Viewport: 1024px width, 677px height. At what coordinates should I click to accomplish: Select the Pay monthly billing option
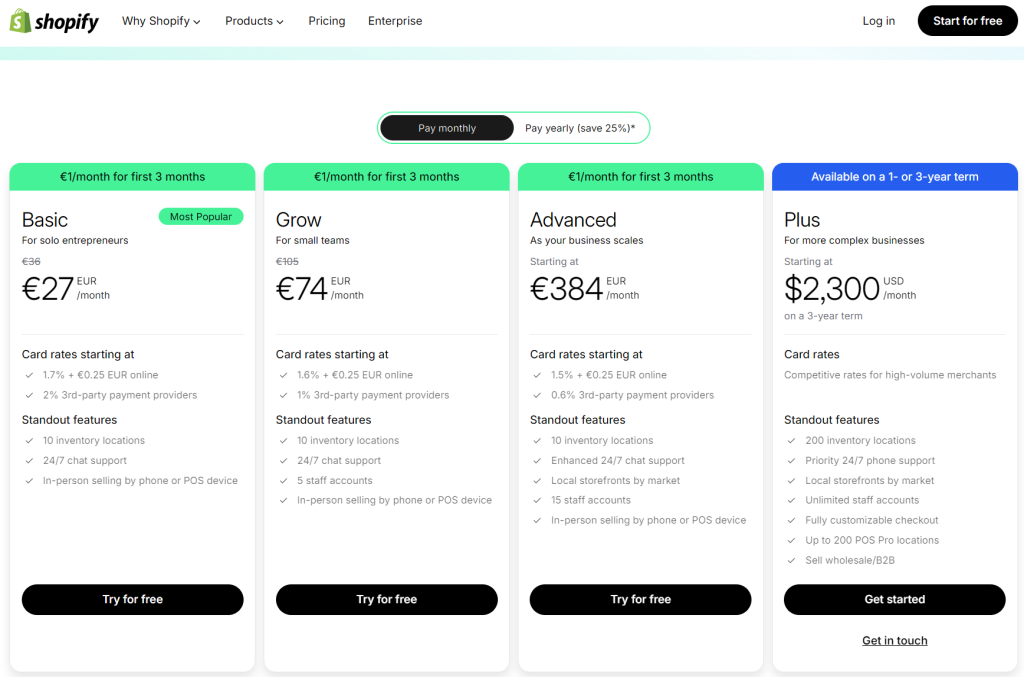point(447,128)
